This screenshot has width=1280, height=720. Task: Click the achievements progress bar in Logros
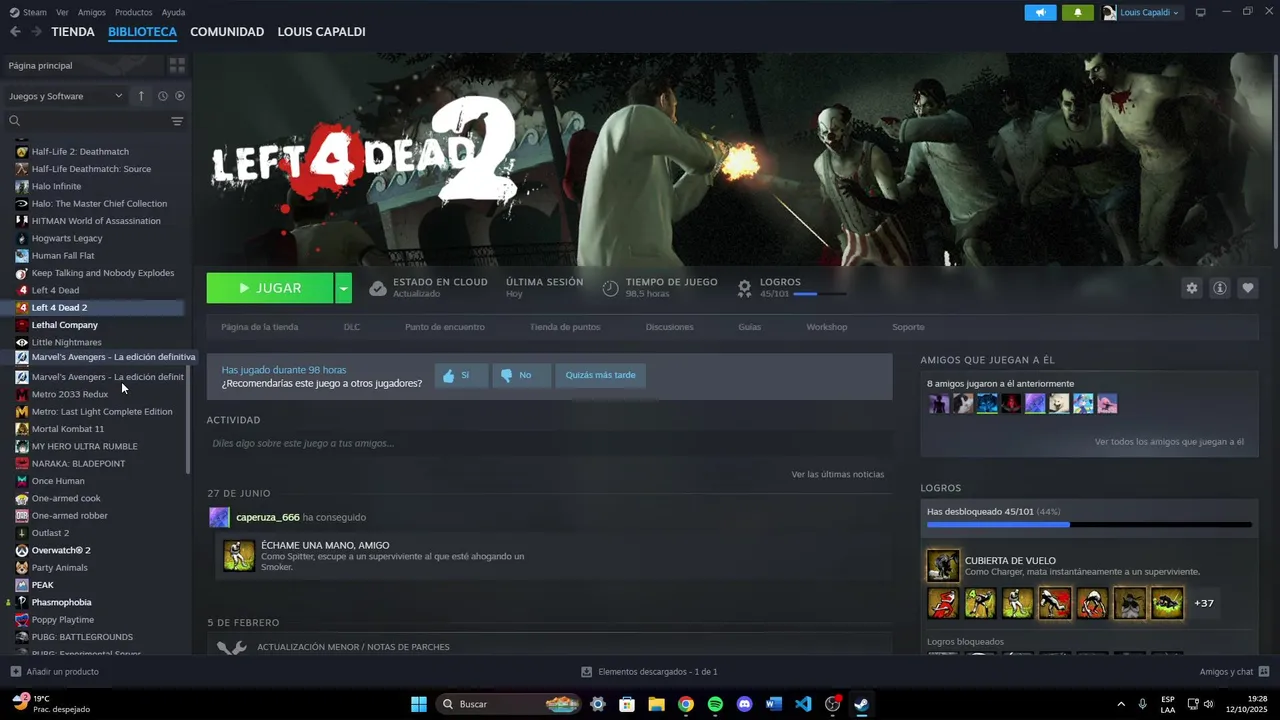[1089, 524]
